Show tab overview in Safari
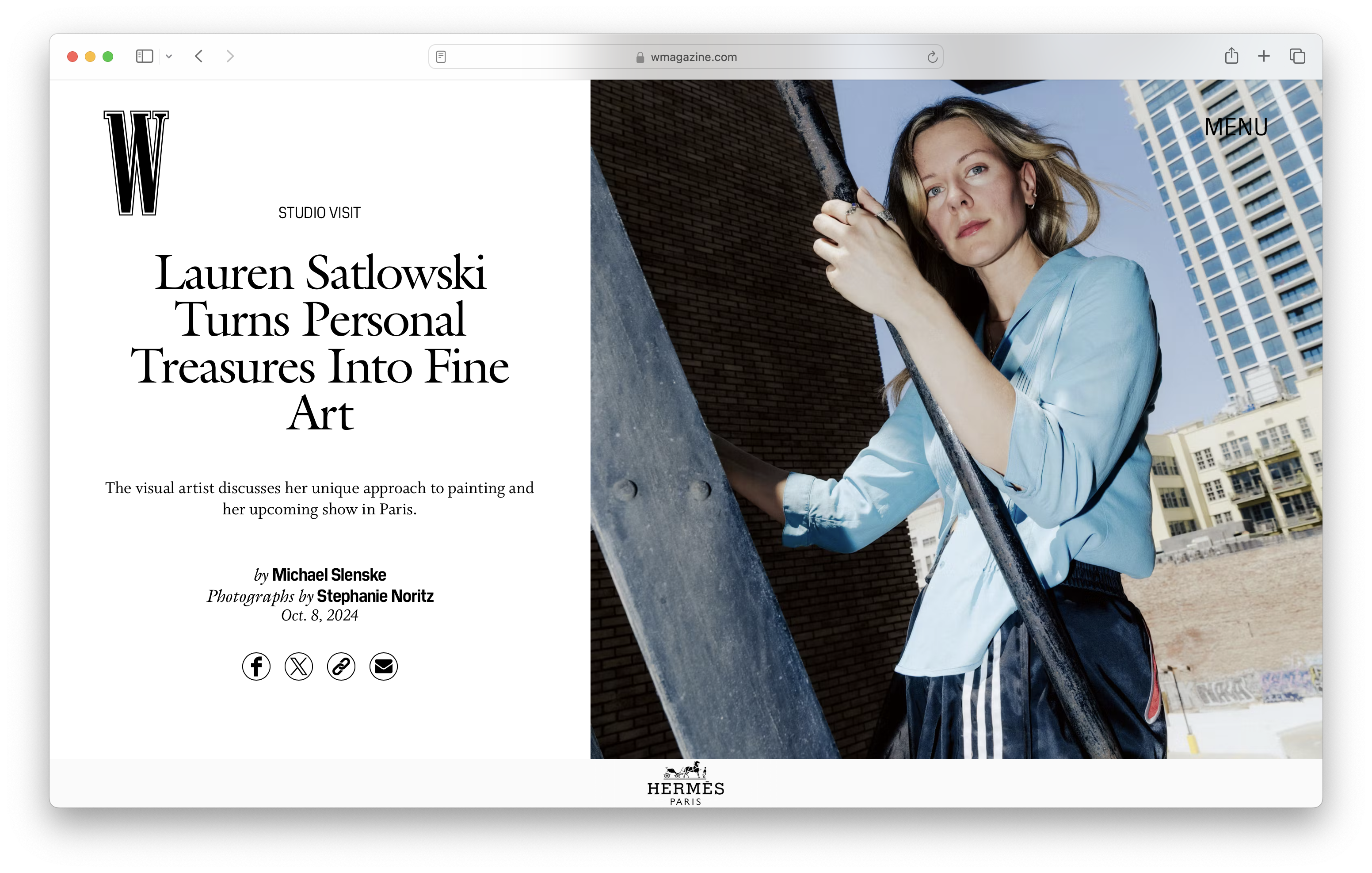The image size is (1372, 873). tap(1297, 56)
